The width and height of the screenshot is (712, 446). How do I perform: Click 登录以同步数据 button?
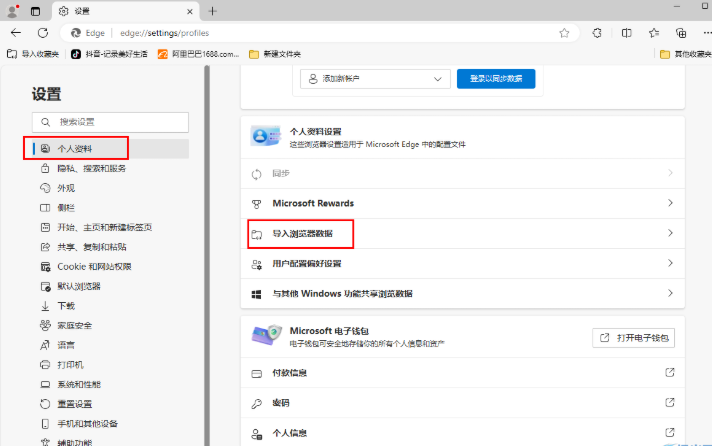point(496,79)
